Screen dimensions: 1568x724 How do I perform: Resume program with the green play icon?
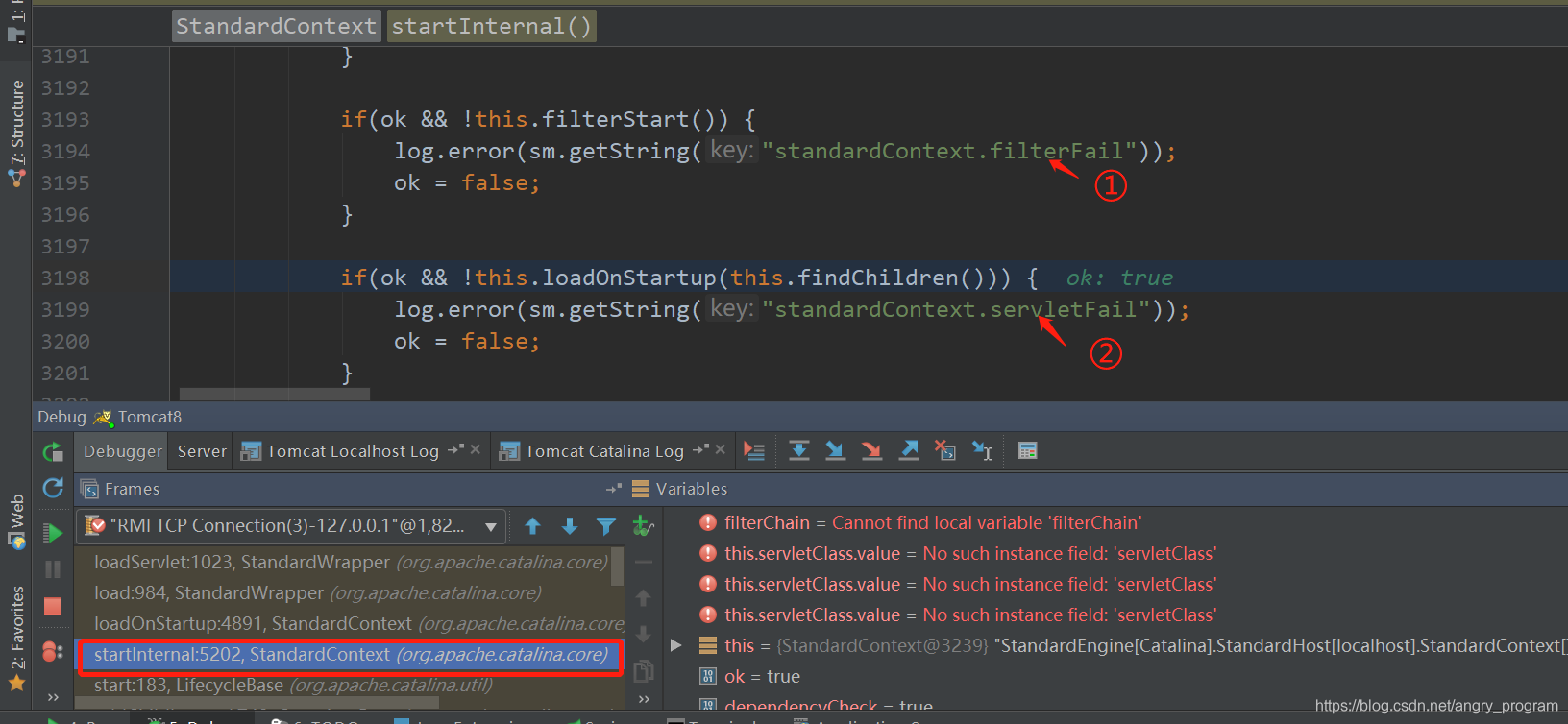click(53, 533)
